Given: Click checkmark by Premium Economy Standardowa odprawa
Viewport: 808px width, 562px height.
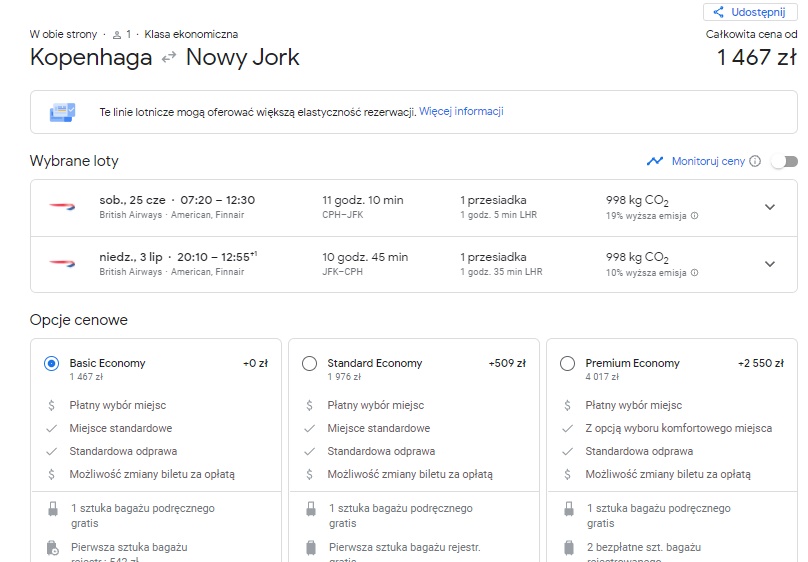Looking at the screenshot, I should click(567, 451).
